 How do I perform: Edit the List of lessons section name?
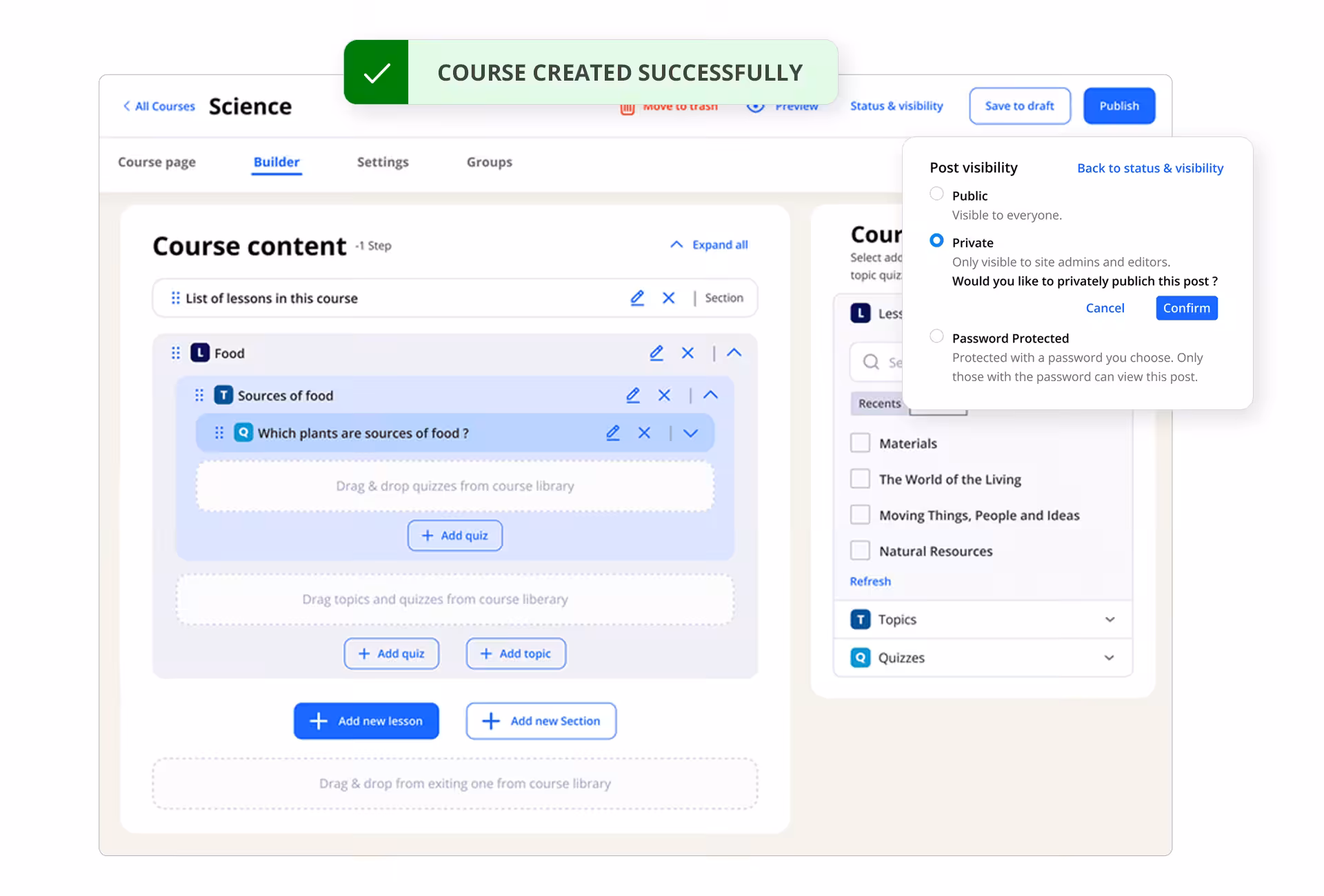[x=637, y=298]
